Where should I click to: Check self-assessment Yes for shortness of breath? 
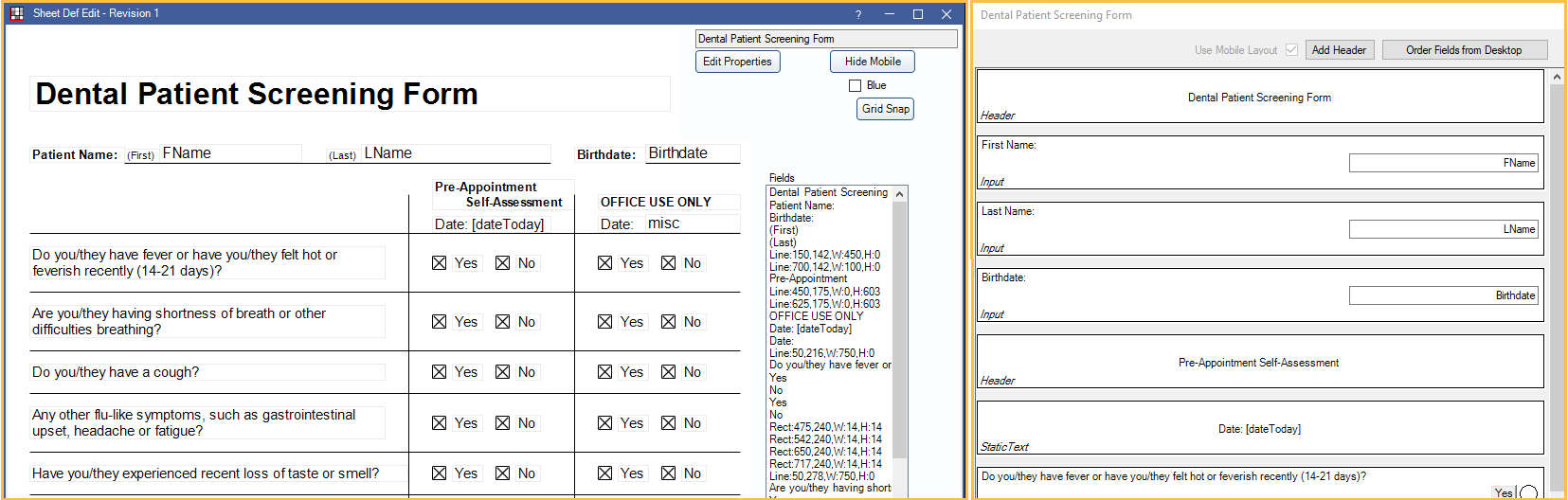tap(439, 322)
